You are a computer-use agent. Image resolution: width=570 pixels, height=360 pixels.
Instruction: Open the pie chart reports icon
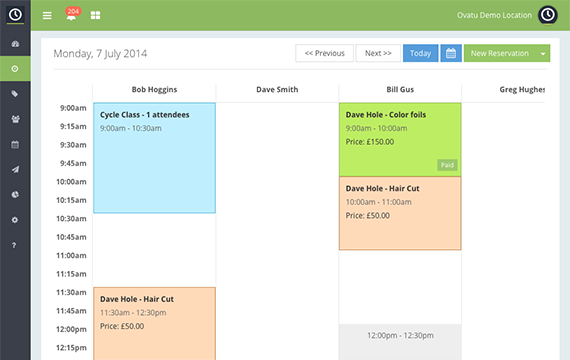tap(15, 195)
